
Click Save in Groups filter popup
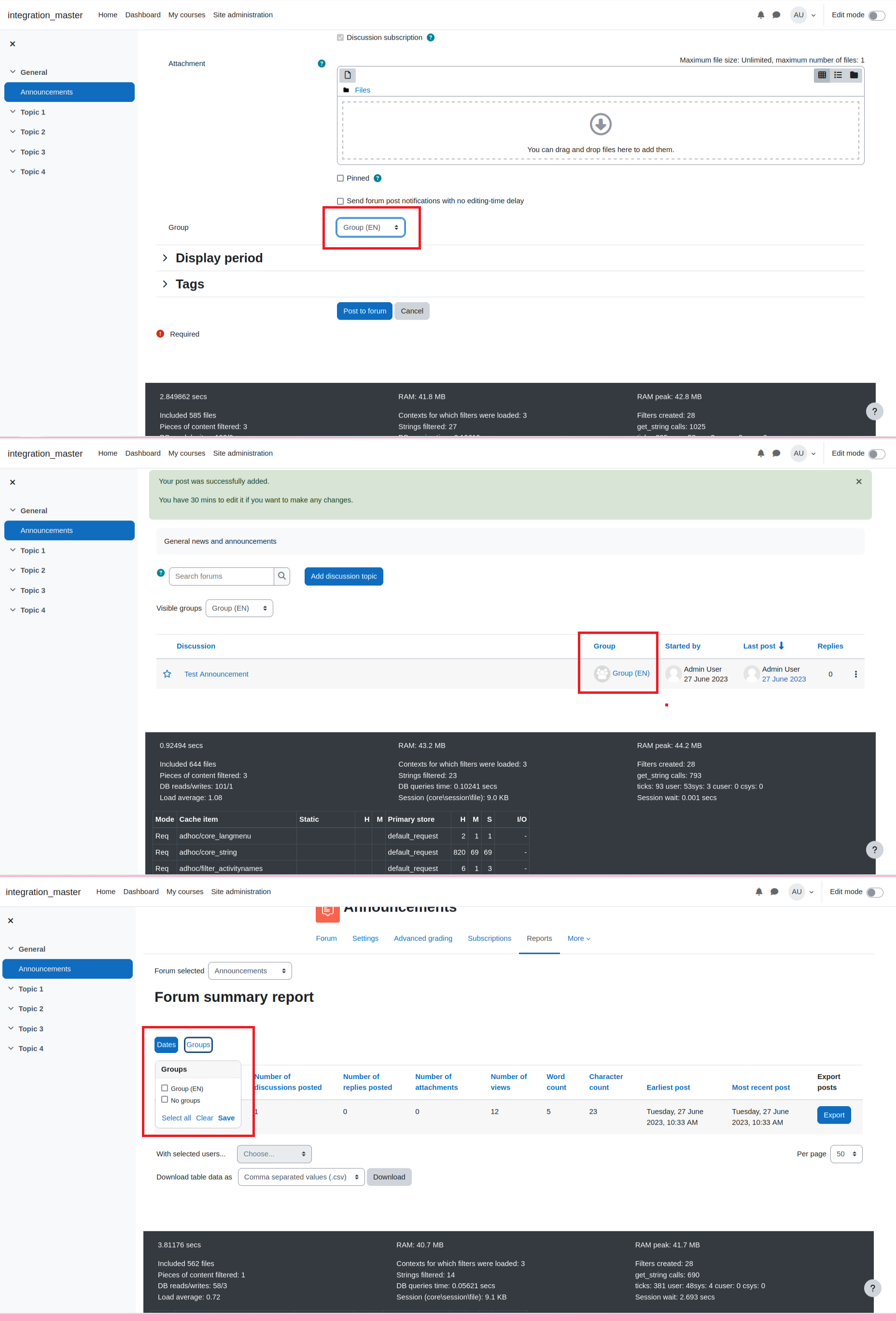click(226, 1118)
